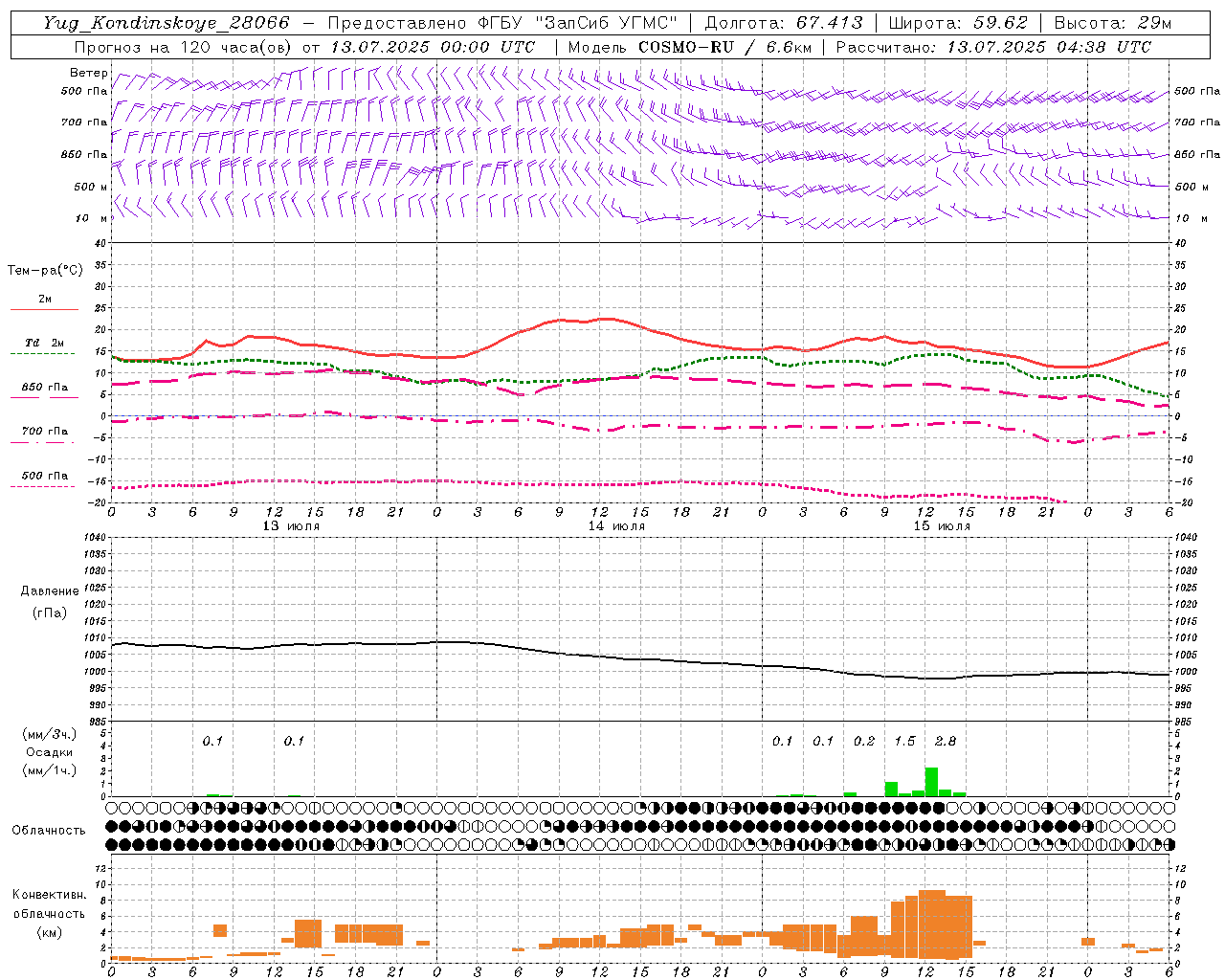
Task: Click the 15 июля date label
Action: click(x=942, y=525)
